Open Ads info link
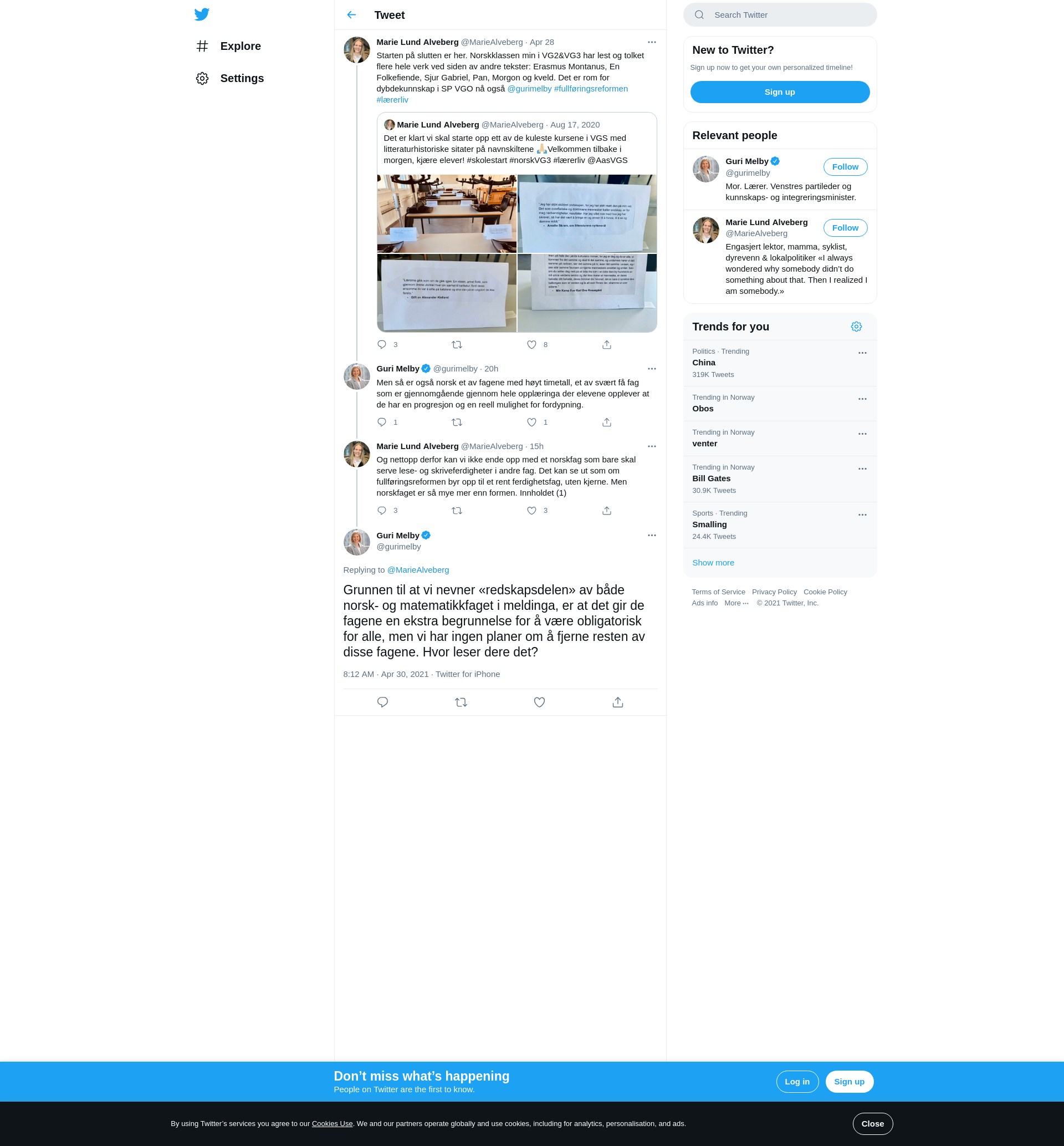 click(x=704, y=603)
